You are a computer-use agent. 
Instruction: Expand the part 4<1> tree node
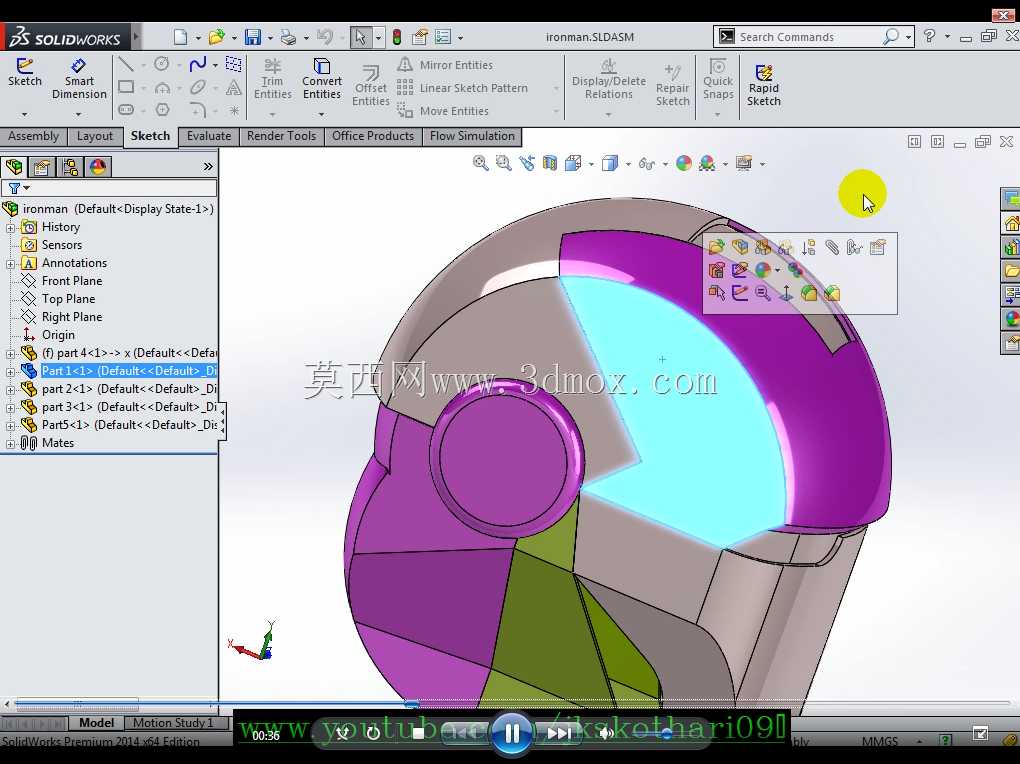pyautogui.click(x=10, y=353)
